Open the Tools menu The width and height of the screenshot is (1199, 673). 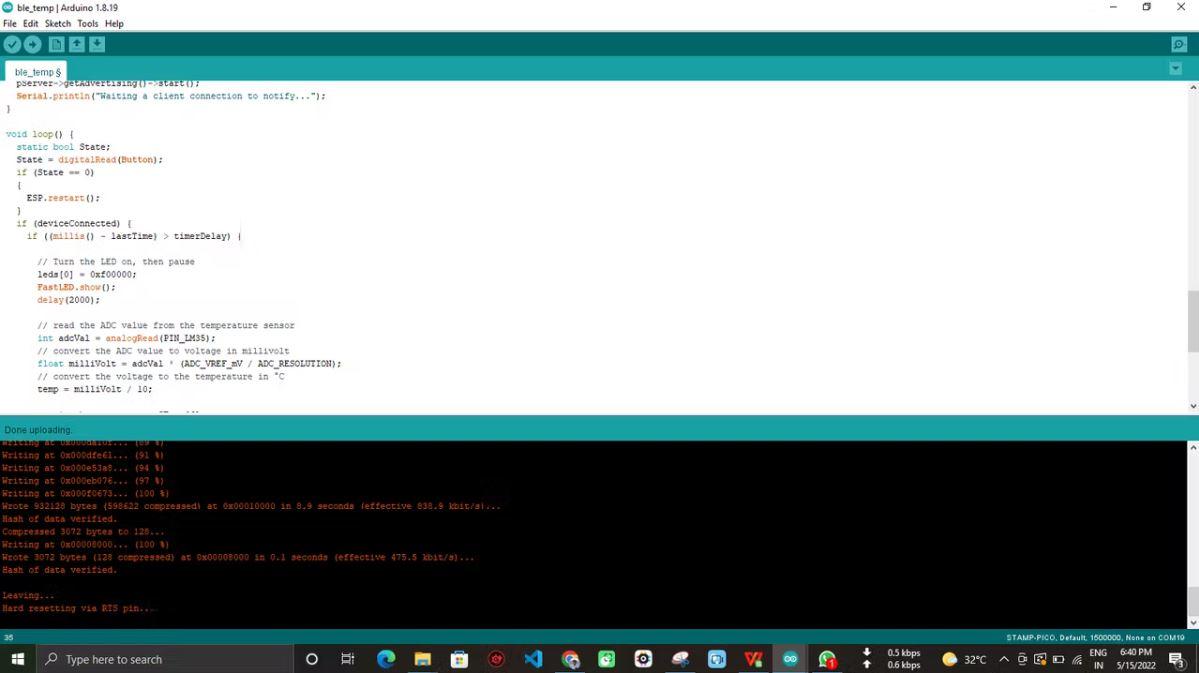tap(88, 24)
